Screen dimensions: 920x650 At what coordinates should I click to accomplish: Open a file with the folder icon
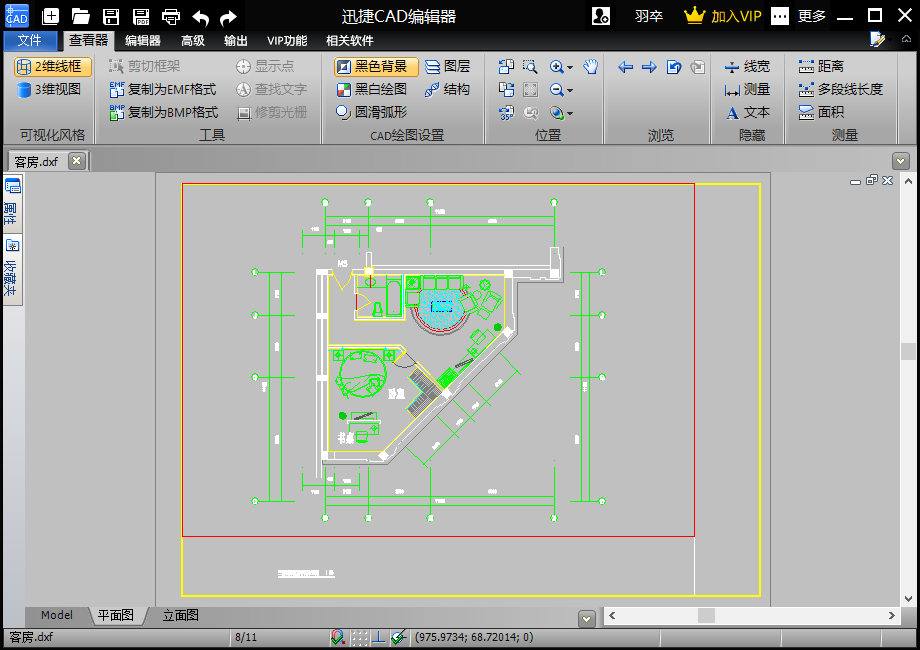click(x=80, y=16)
